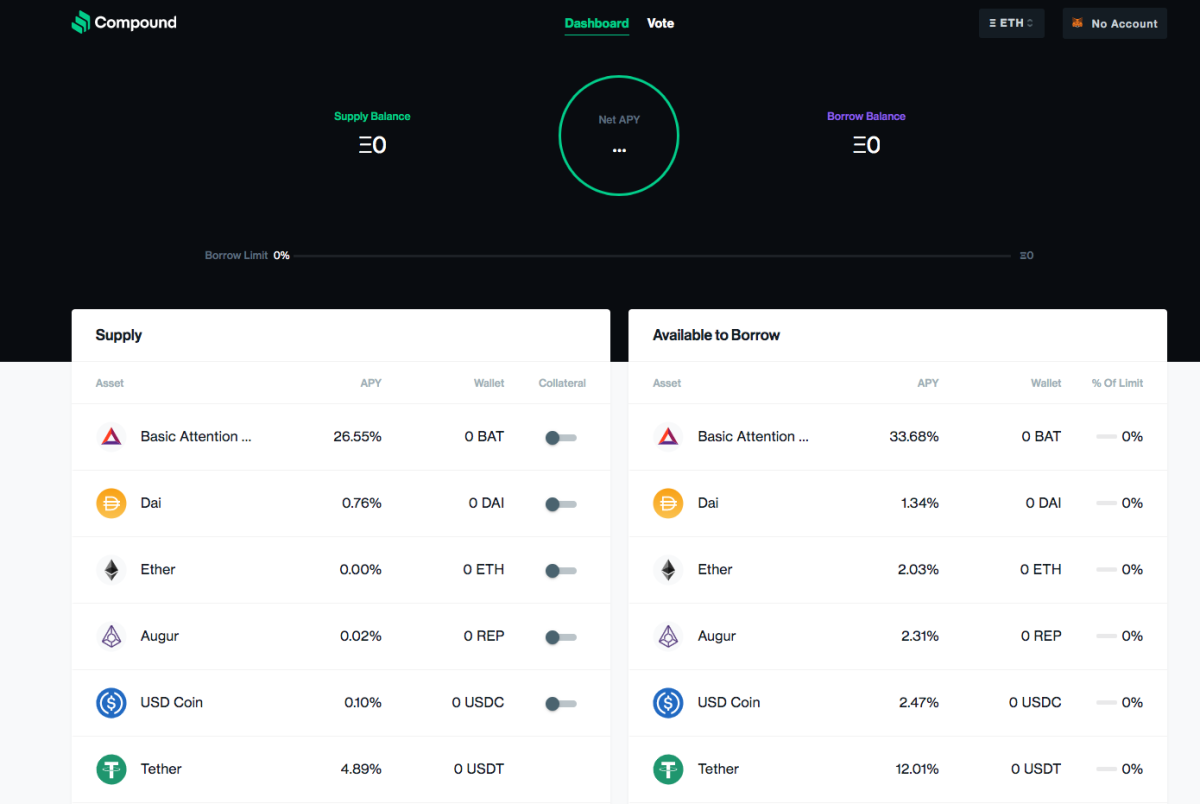Image resolution: width=1200 pixels, height=804 pixels.
Task: Click Ether borrow APY 2.03%
Action: [x=919, y=570]
